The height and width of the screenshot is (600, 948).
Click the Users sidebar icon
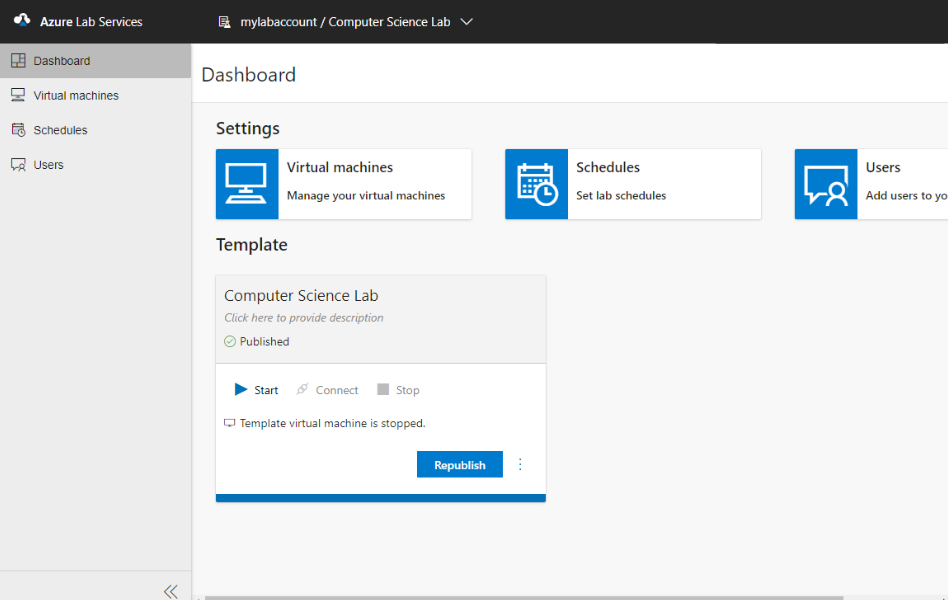coord(17,165)
